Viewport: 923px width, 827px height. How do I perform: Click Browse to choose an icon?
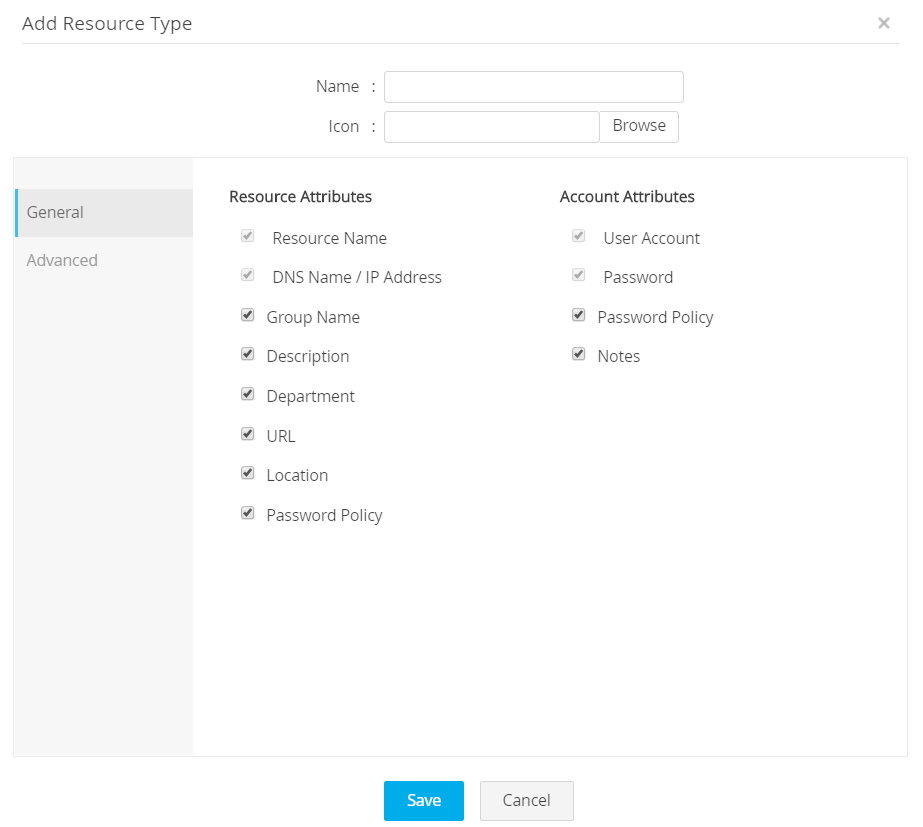click(x=639, y=126)
